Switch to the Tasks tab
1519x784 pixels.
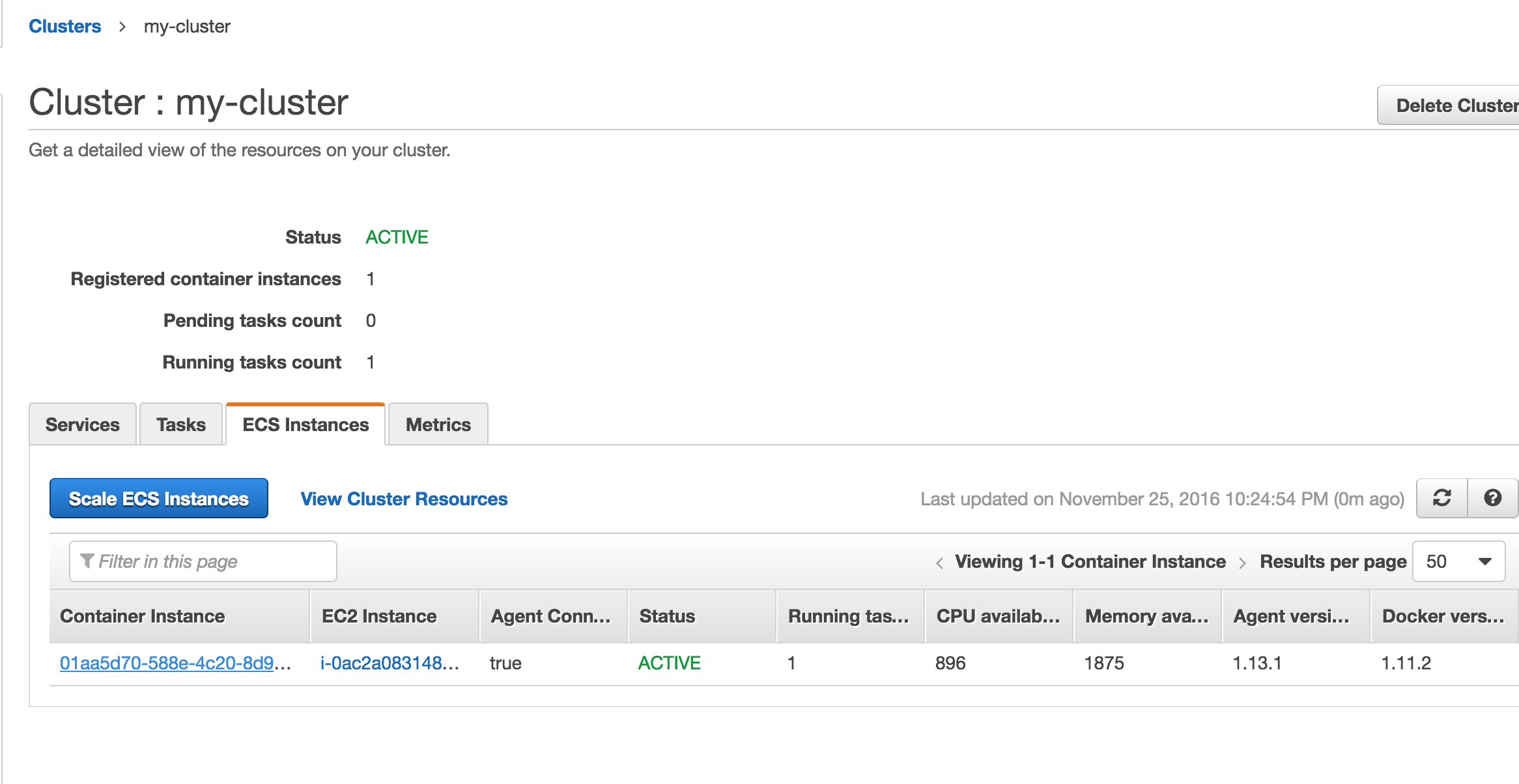point(181,425)
